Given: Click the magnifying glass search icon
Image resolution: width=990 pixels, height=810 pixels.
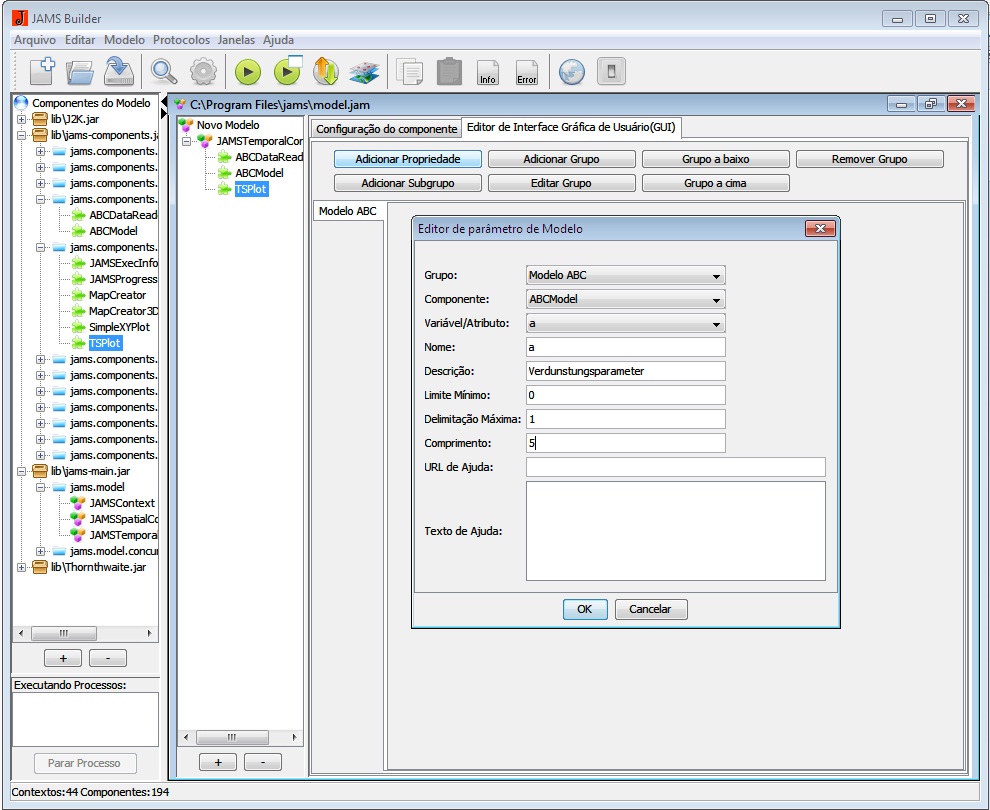Looking at the screenshot, I should 164,71.
